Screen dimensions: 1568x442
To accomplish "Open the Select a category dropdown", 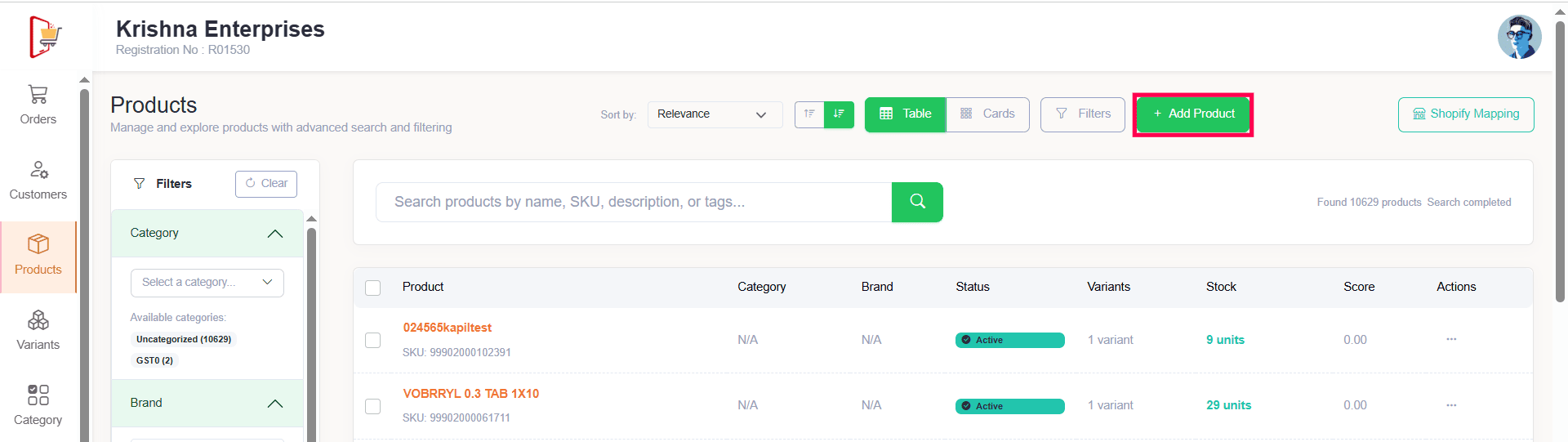I will tap(207, 283).
